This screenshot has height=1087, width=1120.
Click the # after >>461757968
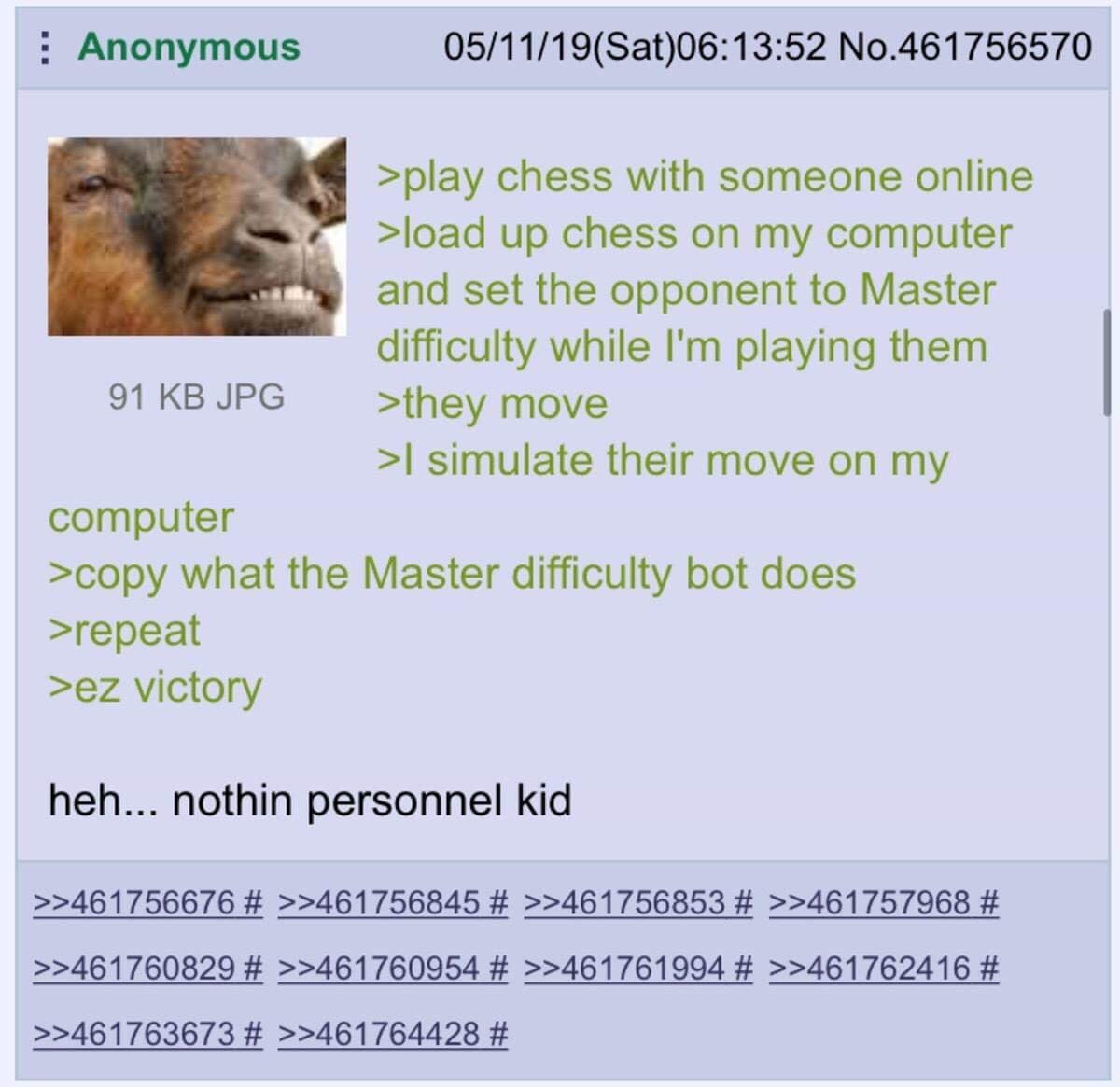[989, 902]
